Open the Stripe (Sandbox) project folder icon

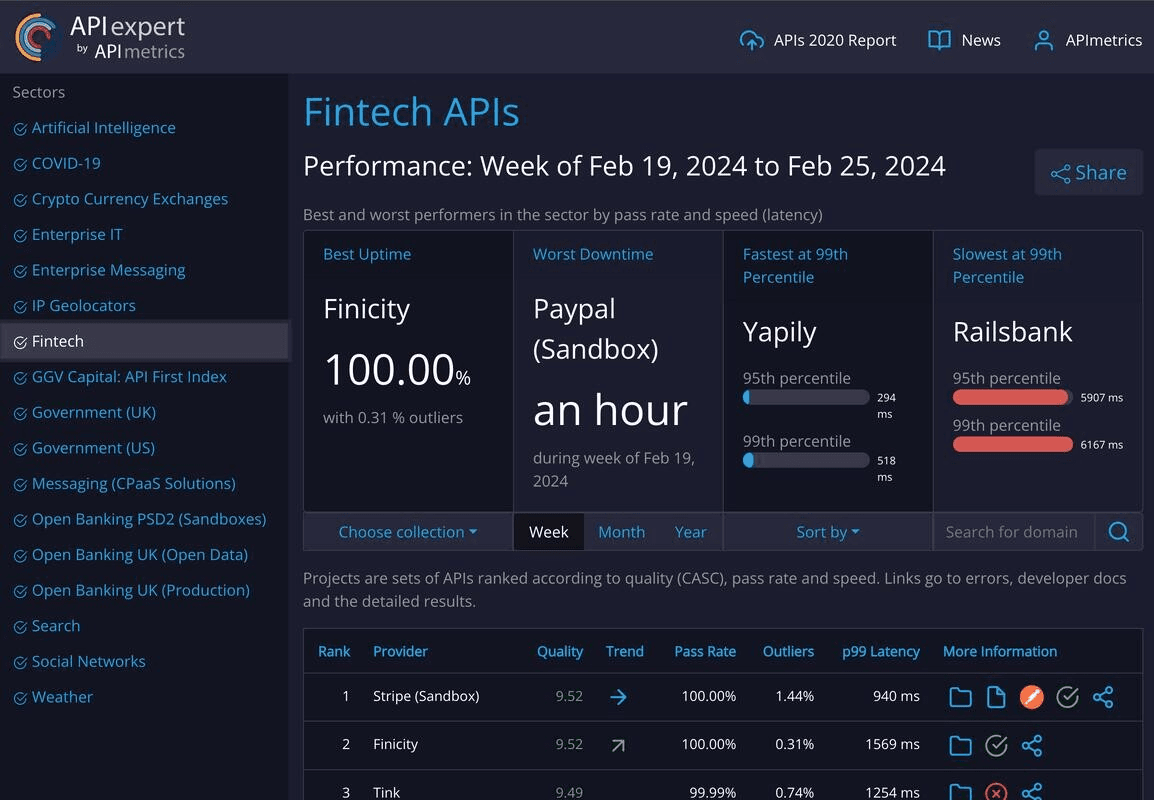[x=960, y=697]
